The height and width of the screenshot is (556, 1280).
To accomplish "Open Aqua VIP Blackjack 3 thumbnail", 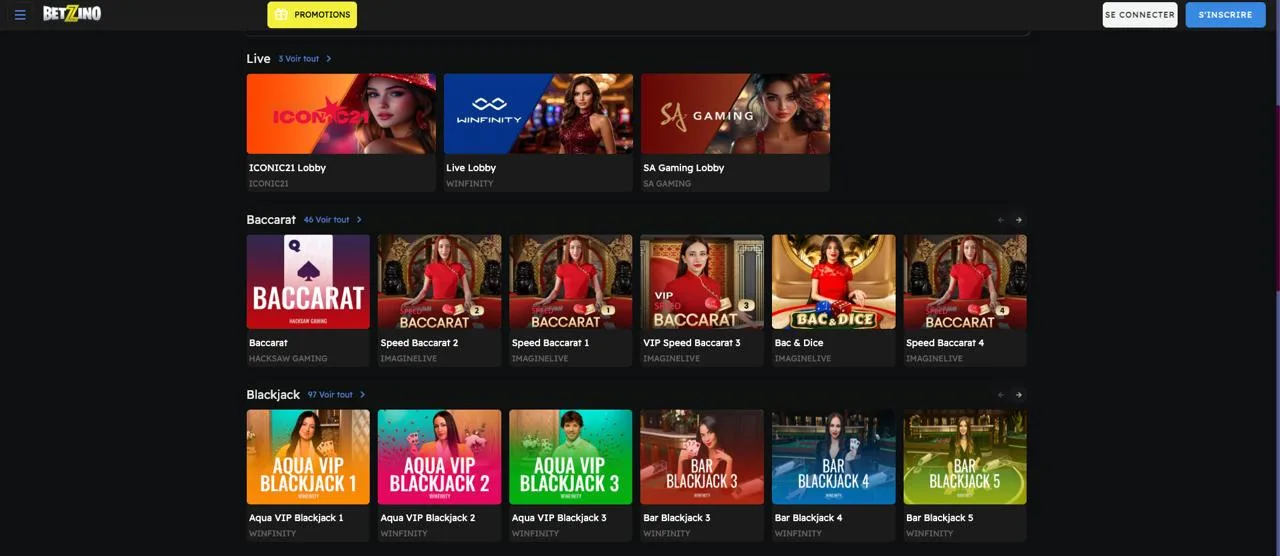I will pyautogui.click(x=571, y=457).
